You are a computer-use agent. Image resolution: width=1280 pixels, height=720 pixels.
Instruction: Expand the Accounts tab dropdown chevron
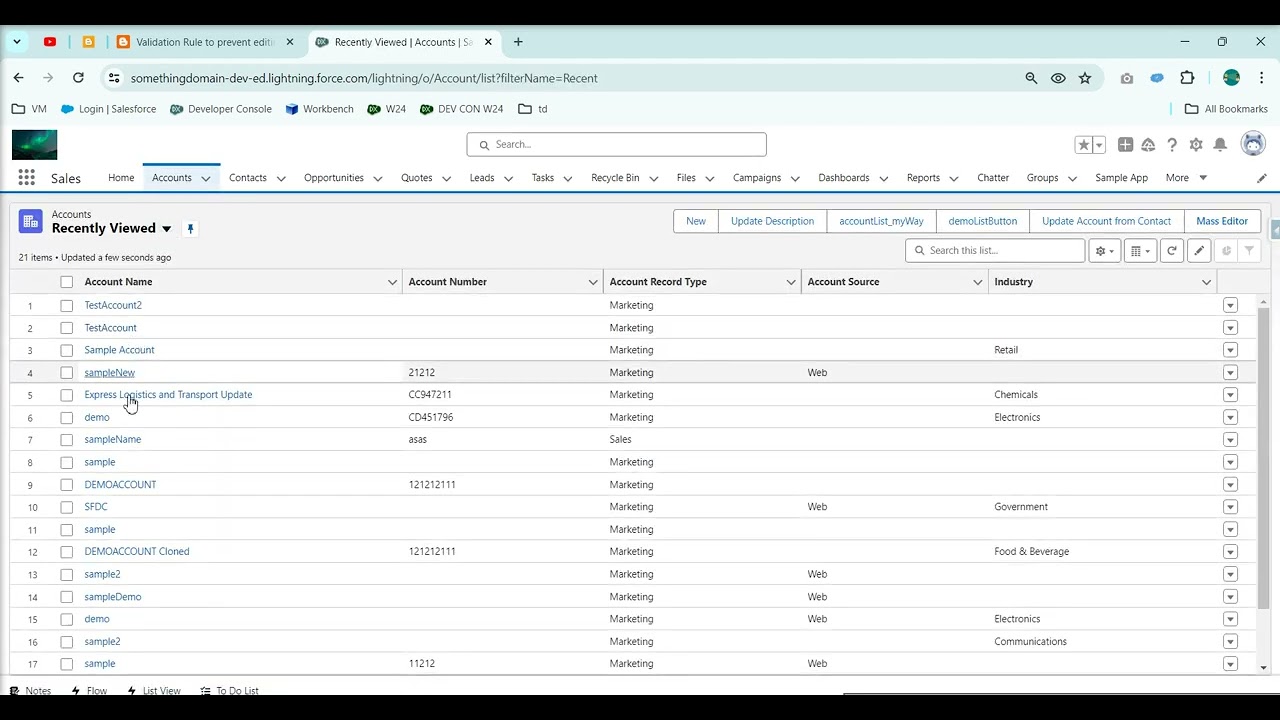205,179
